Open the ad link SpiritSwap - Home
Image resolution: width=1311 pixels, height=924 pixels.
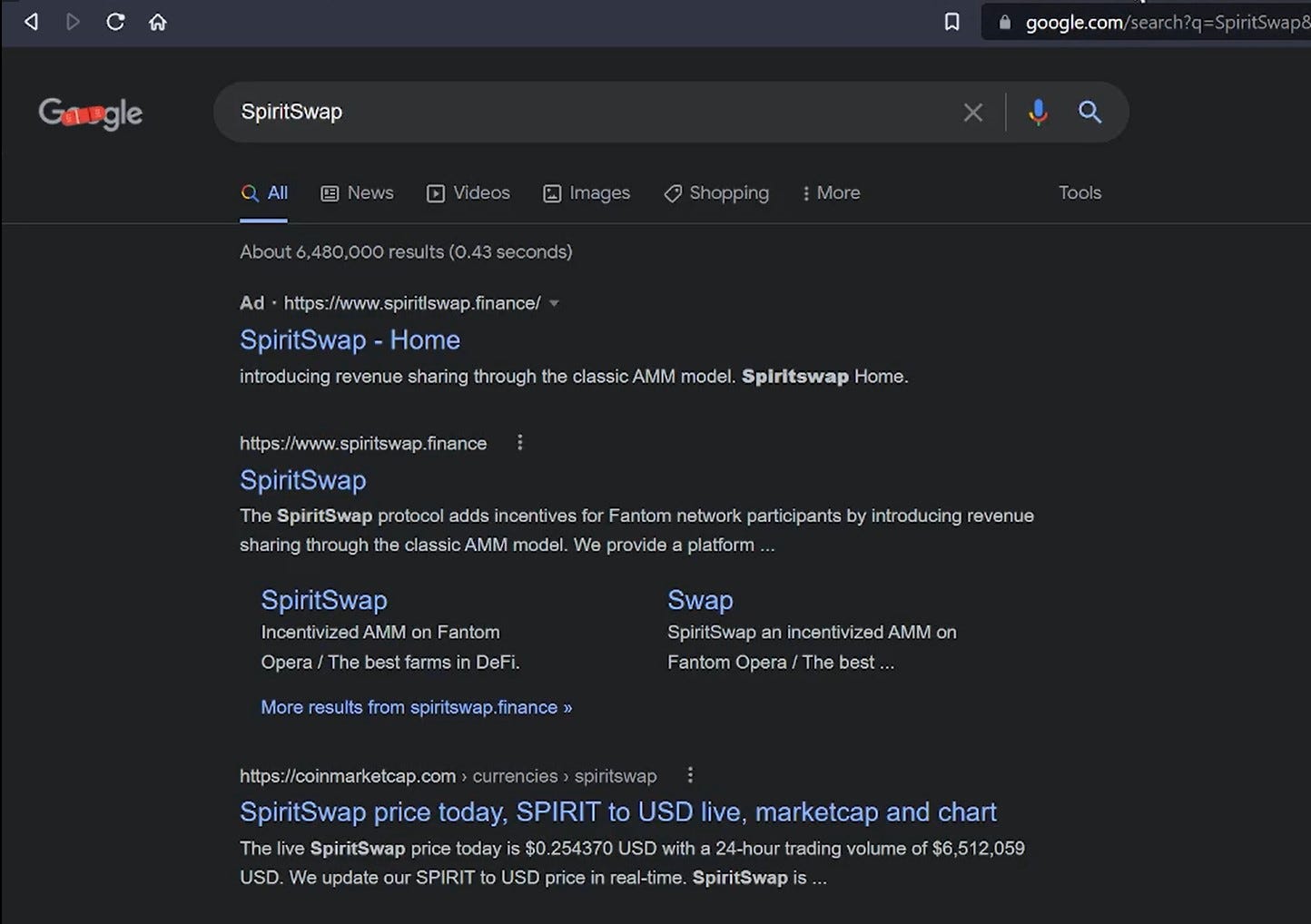tap(350, 340)
